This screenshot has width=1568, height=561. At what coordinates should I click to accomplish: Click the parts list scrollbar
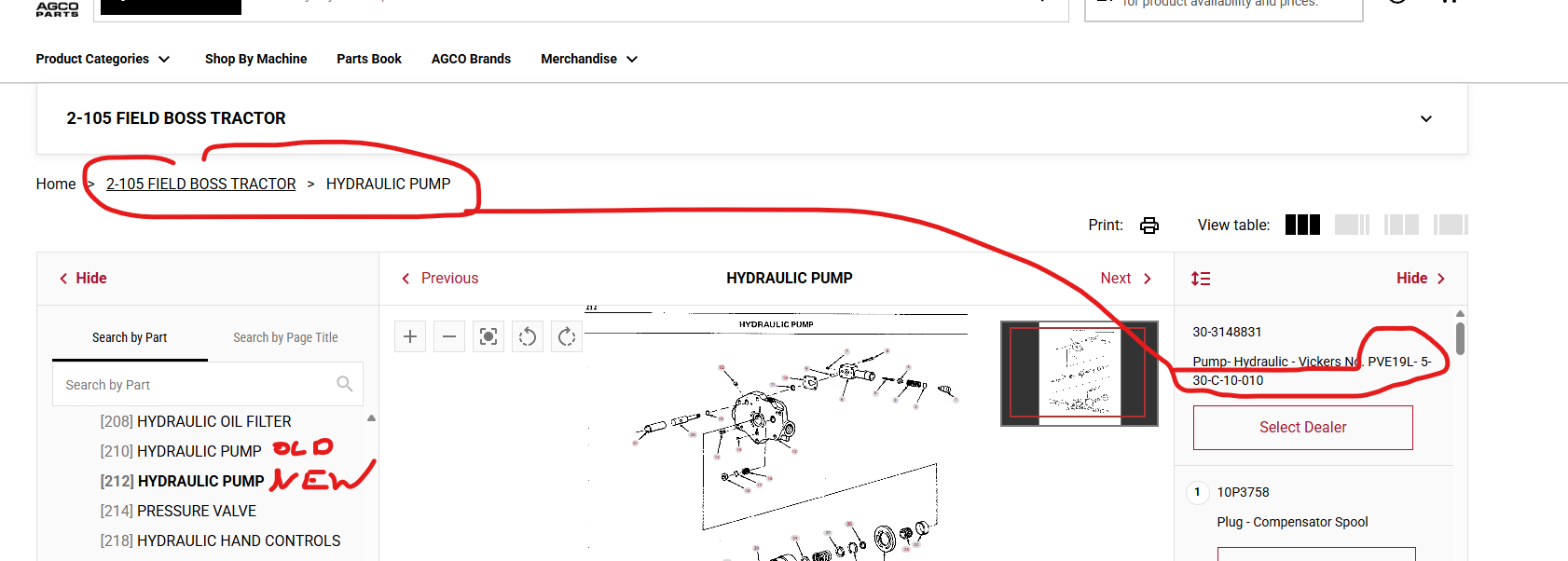point(1460,338)
